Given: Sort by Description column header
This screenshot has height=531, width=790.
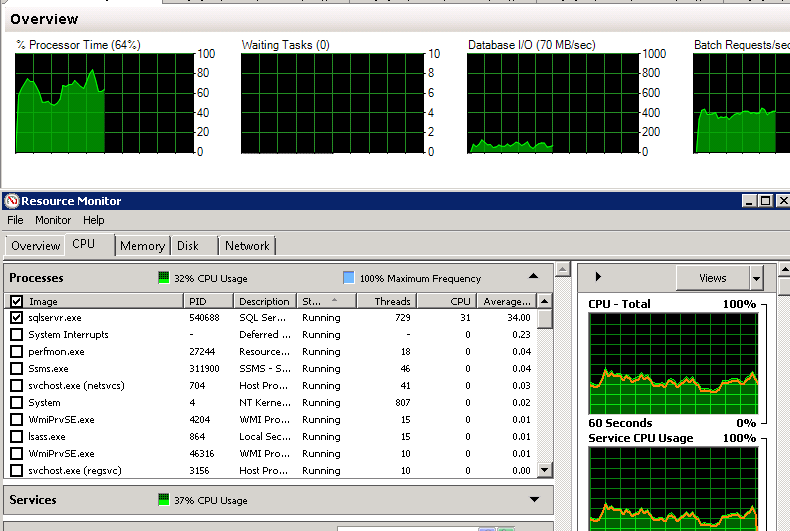Looking at the screenshot, I should (x=265, y=301).
